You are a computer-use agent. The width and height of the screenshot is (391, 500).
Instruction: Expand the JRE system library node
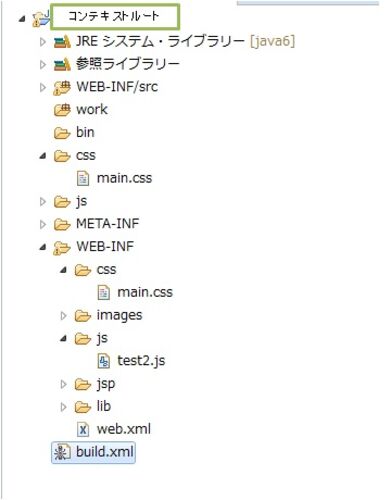[43, 42]
